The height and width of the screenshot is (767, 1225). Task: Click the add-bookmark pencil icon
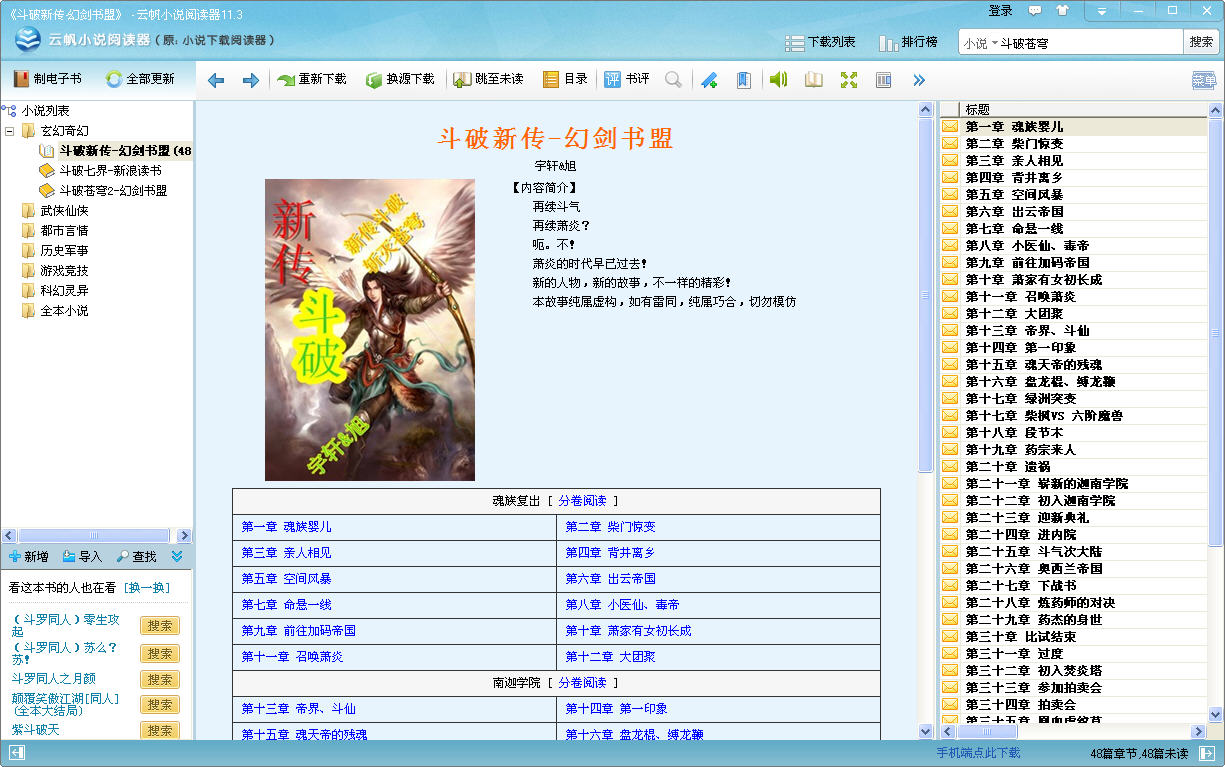tap(709, 80)
